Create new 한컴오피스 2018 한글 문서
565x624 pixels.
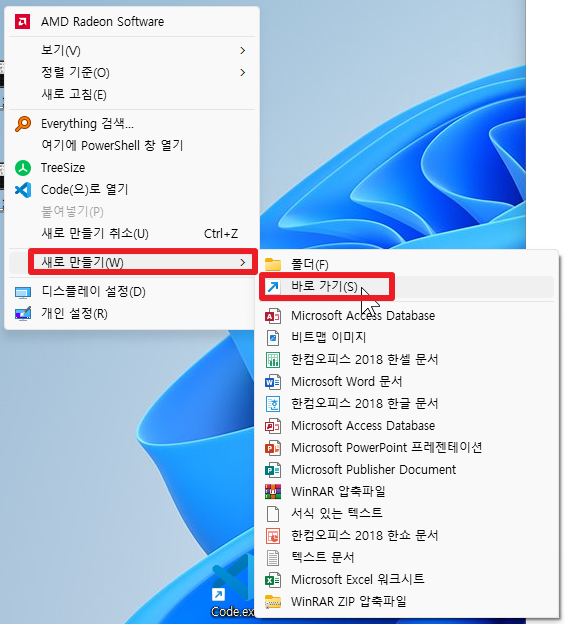point(406,404)
